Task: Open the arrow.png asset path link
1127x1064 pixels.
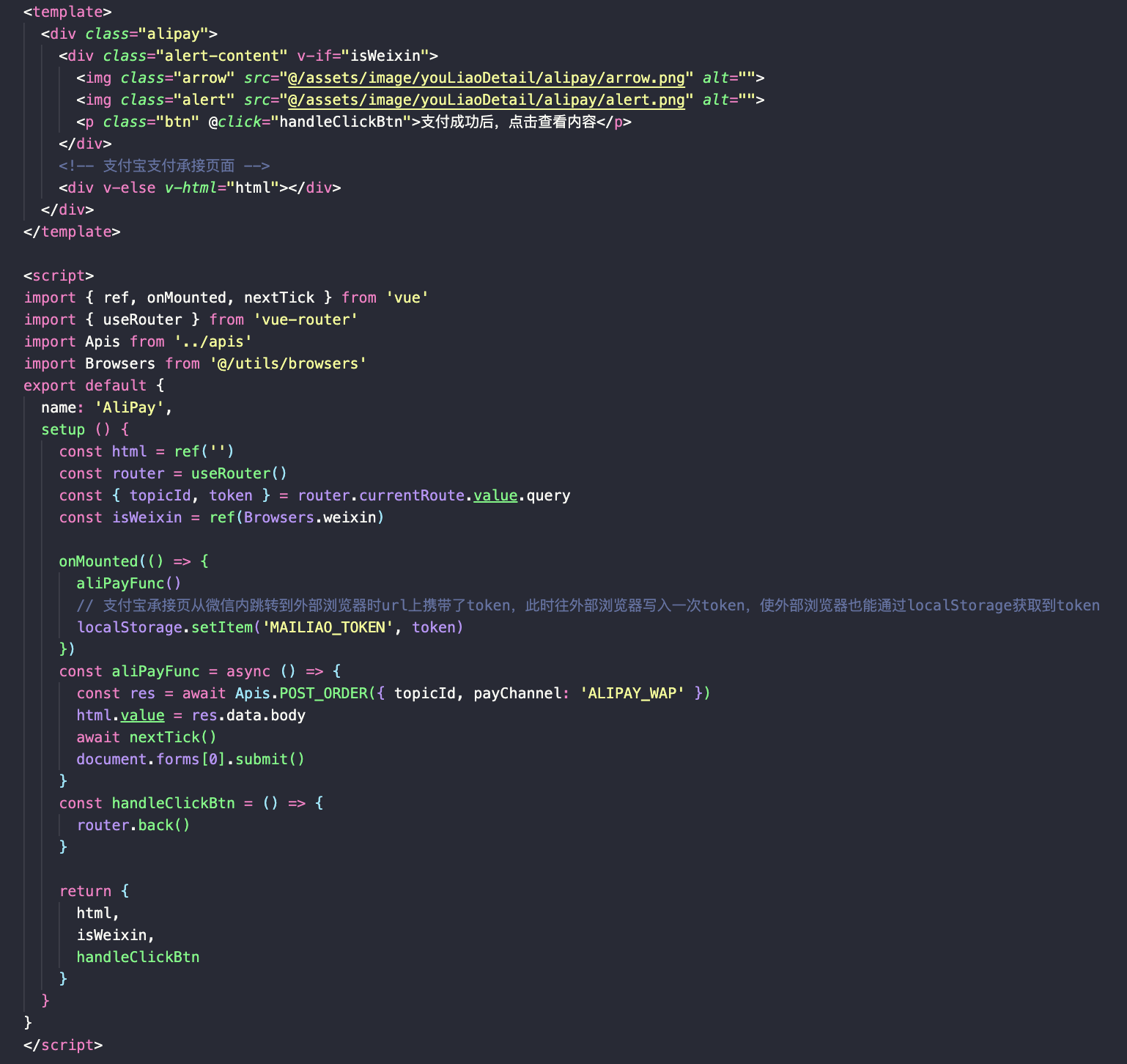Action: pyautogui.click(x=487, y=78)
